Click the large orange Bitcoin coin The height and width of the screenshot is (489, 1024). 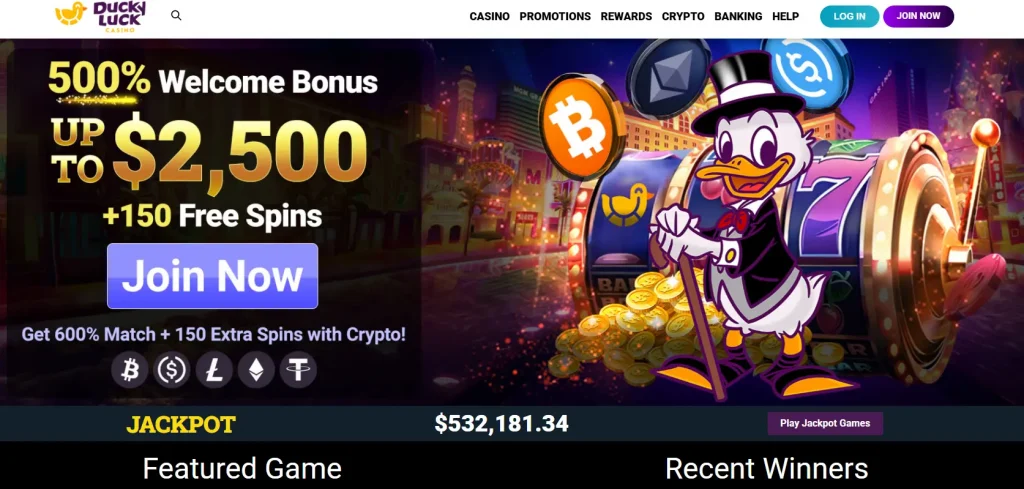(581, 126)
